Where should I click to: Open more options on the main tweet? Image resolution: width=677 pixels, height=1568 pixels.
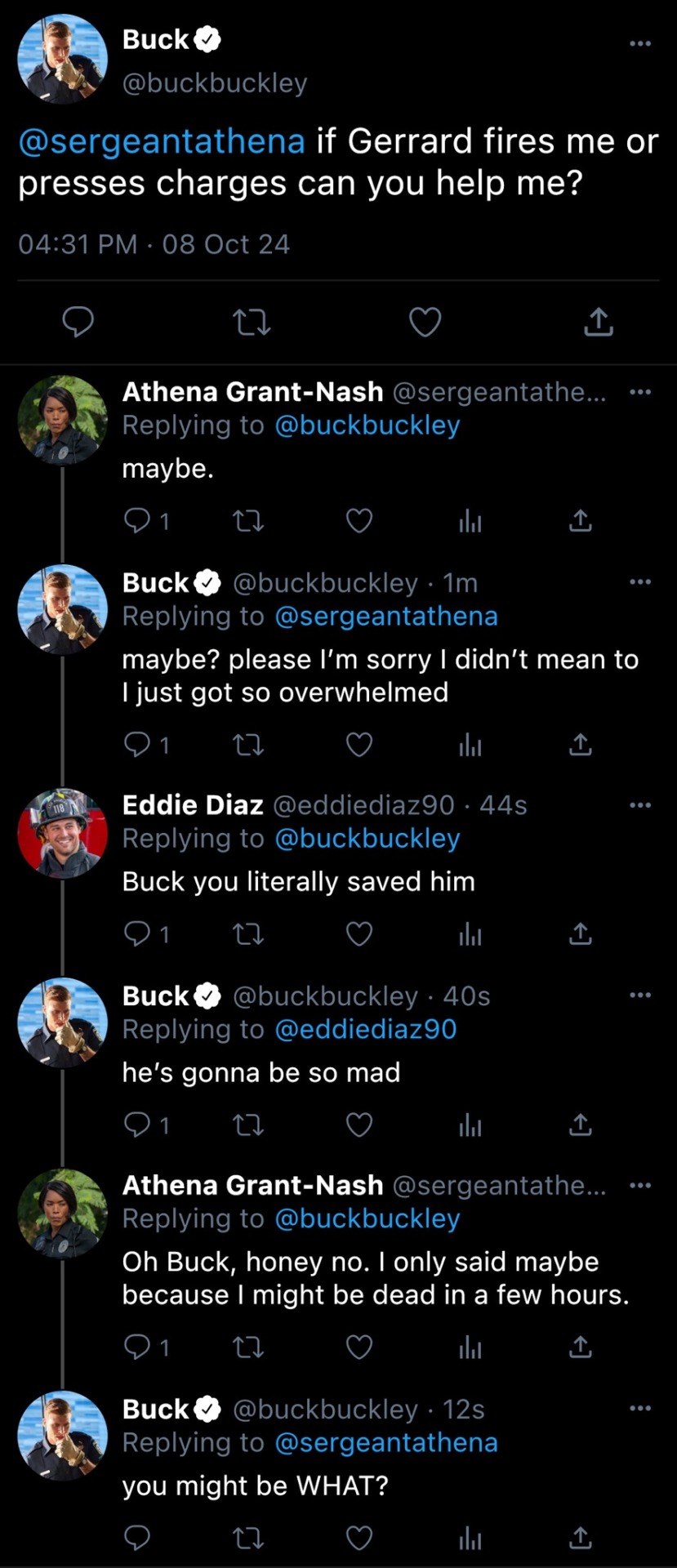coord(640,42)
